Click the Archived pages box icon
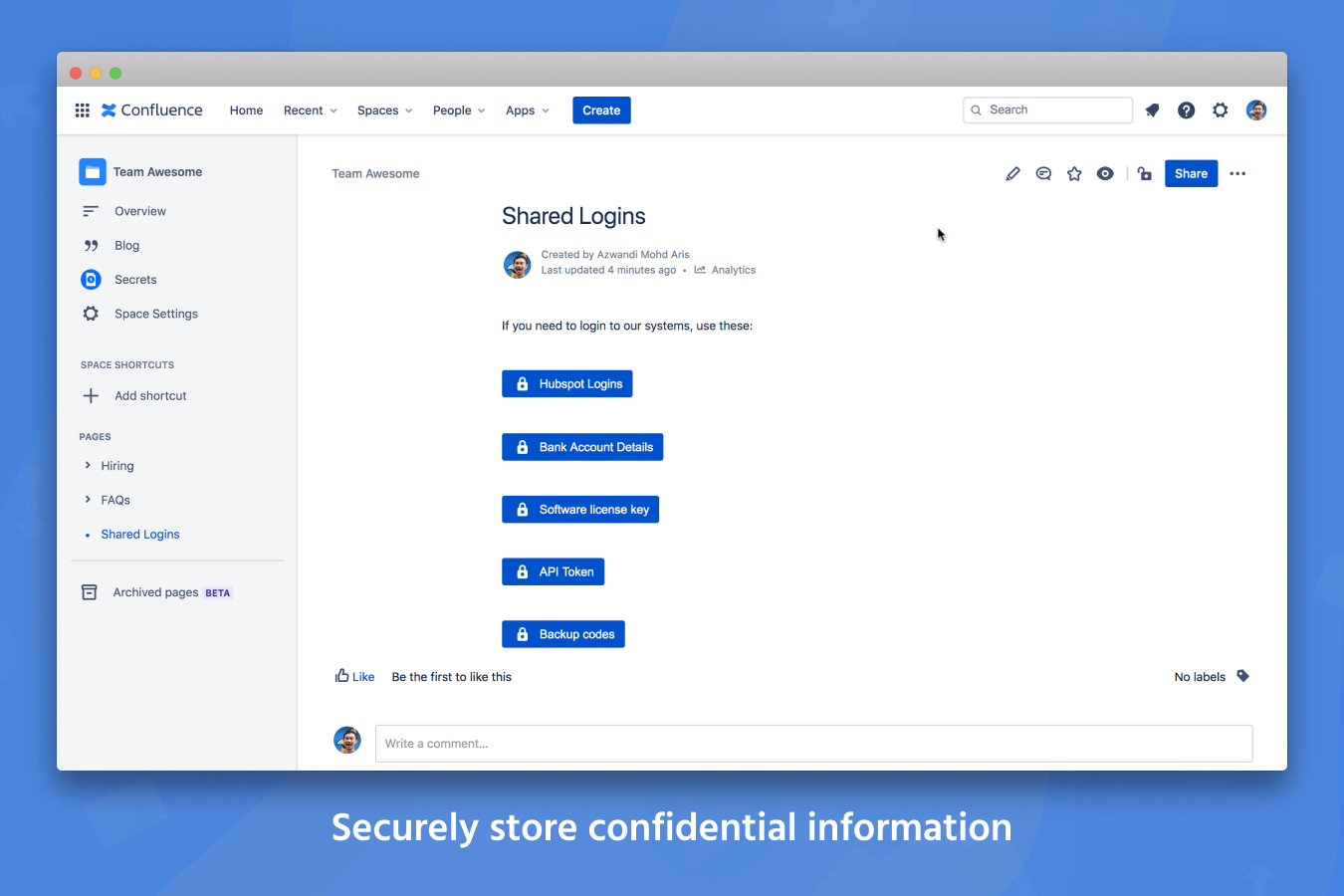 click(x=90, y=592)
